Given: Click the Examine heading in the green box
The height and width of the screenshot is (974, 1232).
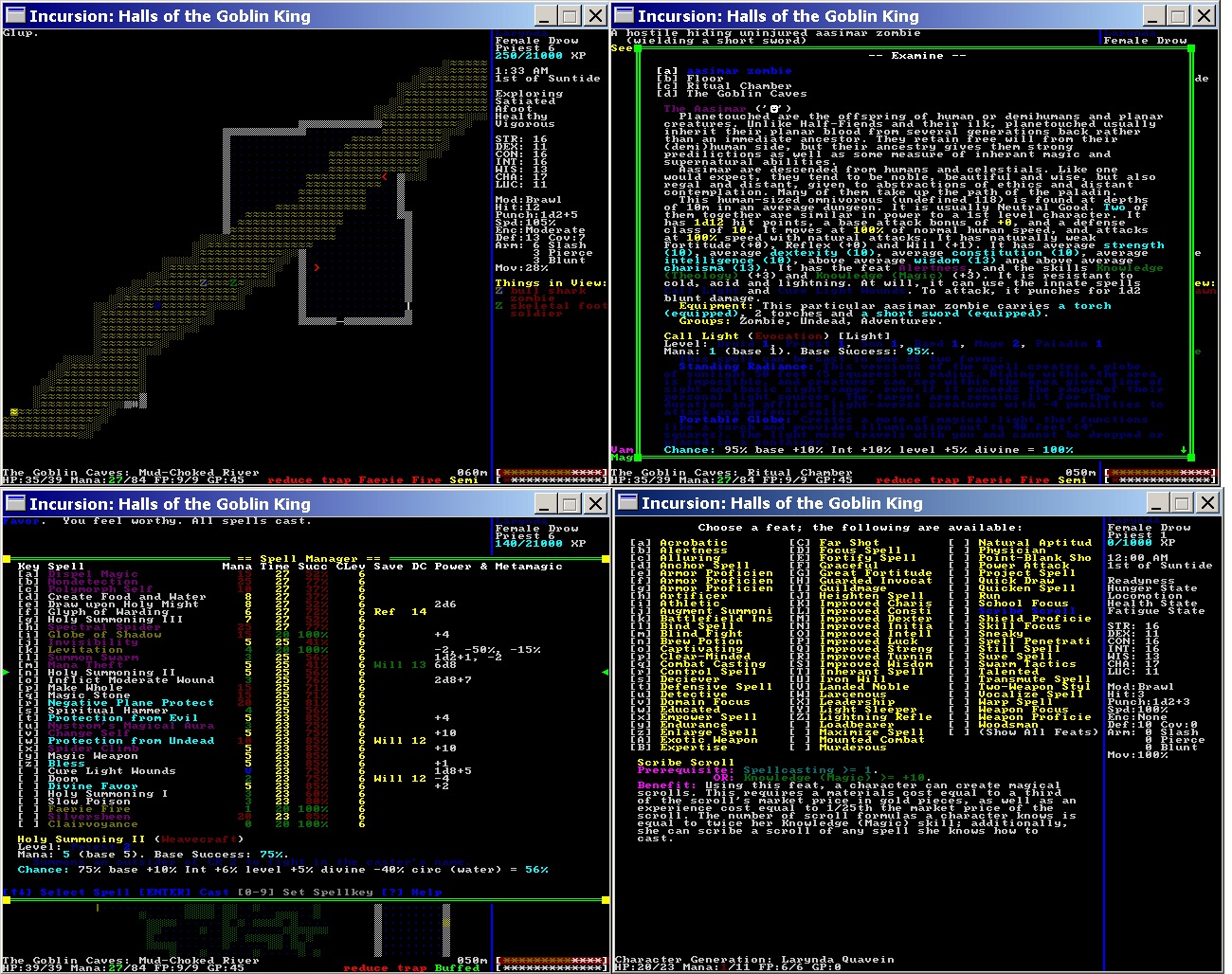Looking at the screenshot, I should point(917,56).
